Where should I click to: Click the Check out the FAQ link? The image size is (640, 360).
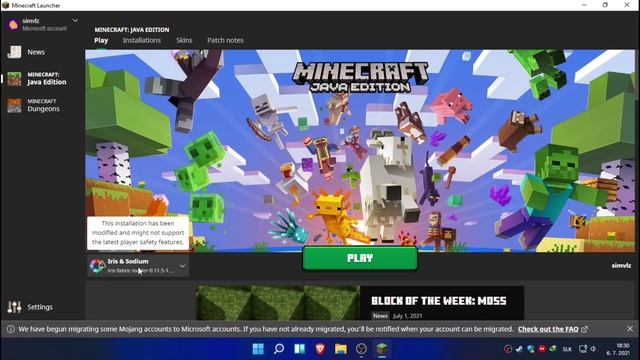(x=548, y=329)
